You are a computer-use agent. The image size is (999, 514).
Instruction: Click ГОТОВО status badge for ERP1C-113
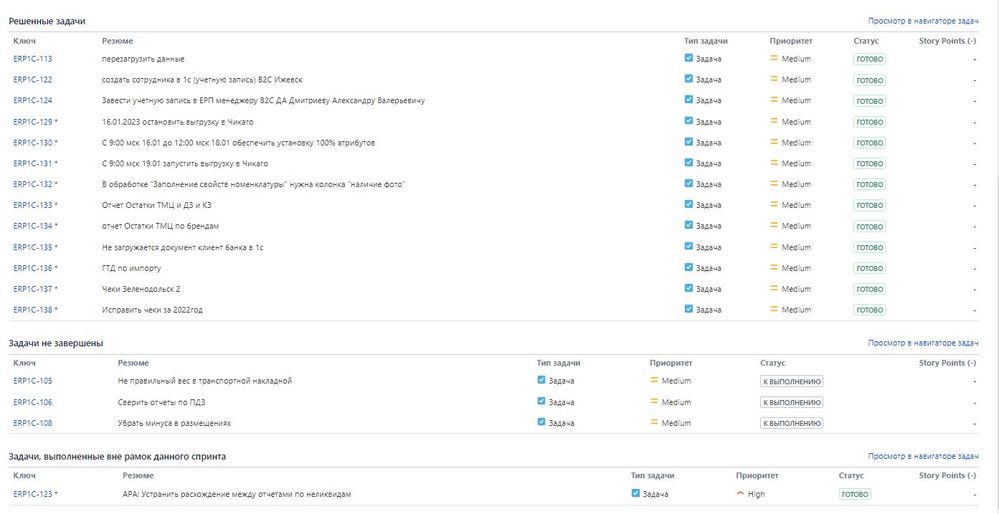(870, 59)
